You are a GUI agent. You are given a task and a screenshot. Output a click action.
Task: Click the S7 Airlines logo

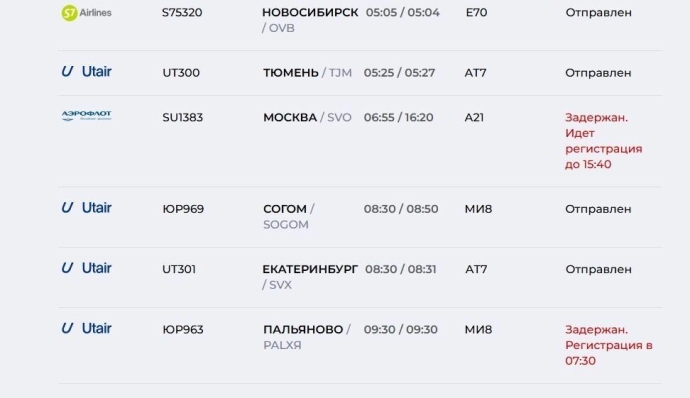[86, 13]
